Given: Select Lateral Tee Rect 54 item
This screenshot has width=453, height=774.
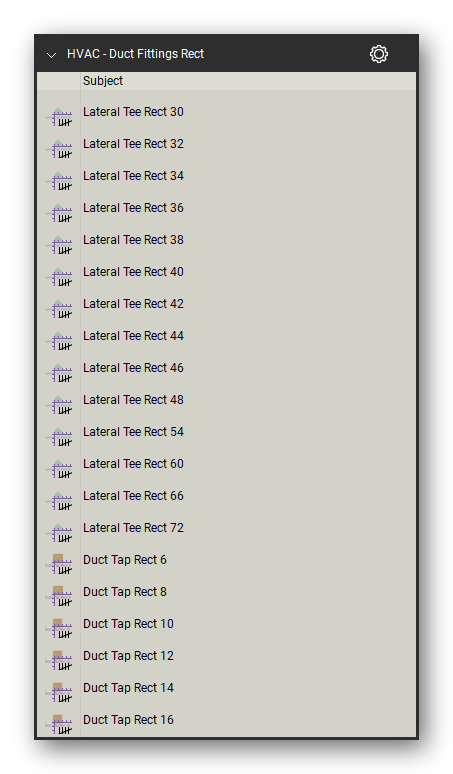Looking at the screenshot, I should pyautogui.click(x=133, y=431).
